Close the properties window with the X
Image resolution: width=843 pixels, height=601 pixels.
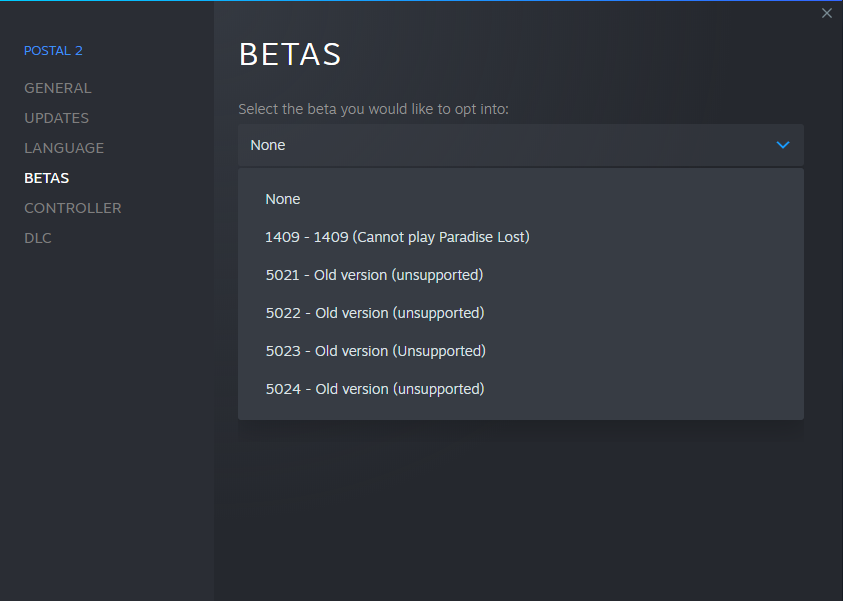tap(826, 13)
